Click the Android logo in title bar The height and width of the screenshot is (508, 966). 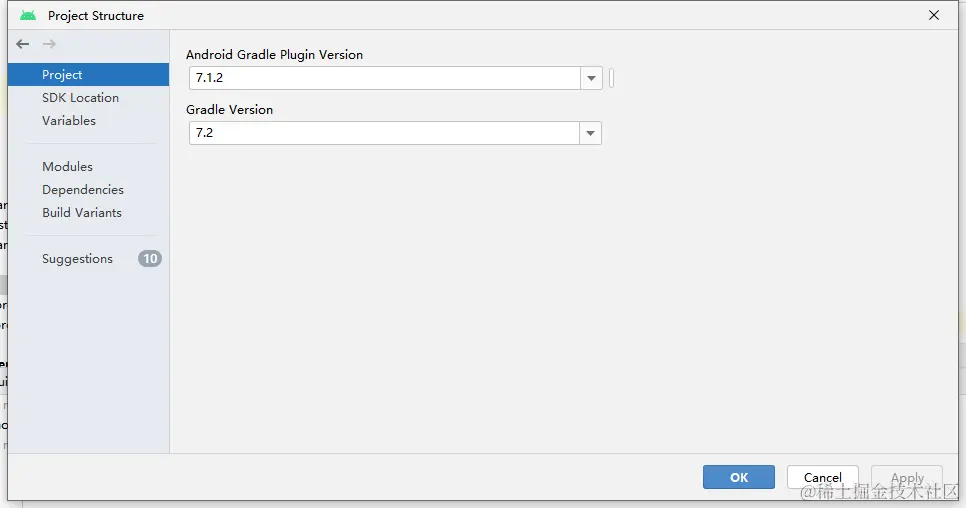(28, 16)
